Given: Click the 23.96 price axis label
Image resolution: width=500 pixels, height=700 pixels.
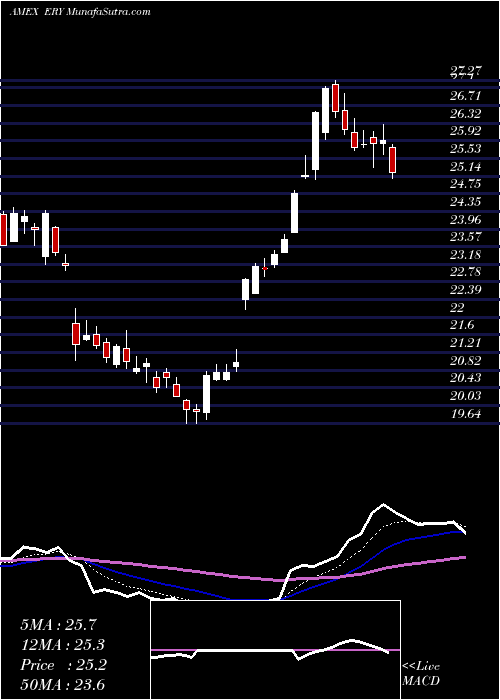Looking at the screenshot, I should [465, 219].
